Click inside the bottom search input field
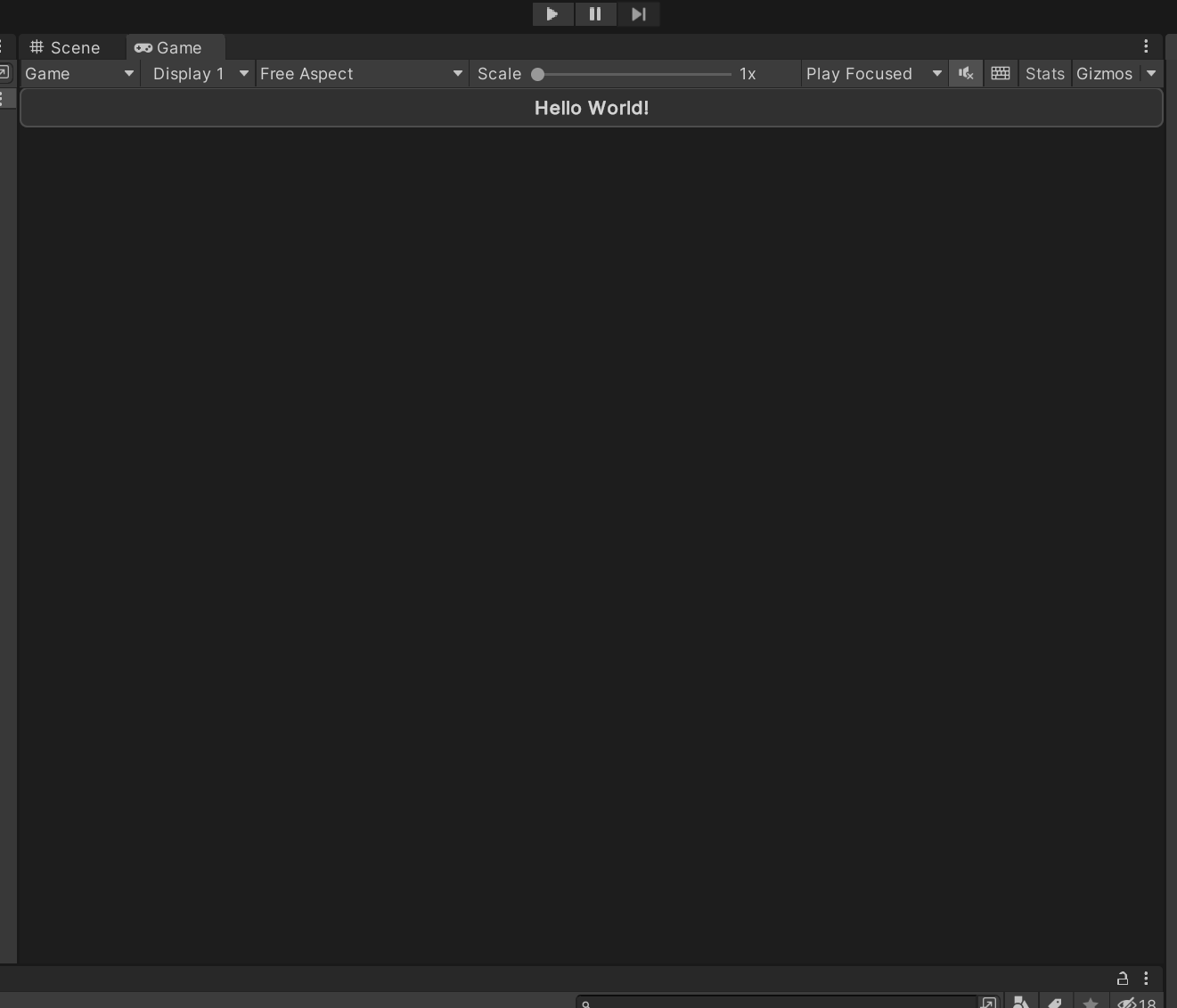Screen dimensions: 1177x1008 [x=775, y=1002]
